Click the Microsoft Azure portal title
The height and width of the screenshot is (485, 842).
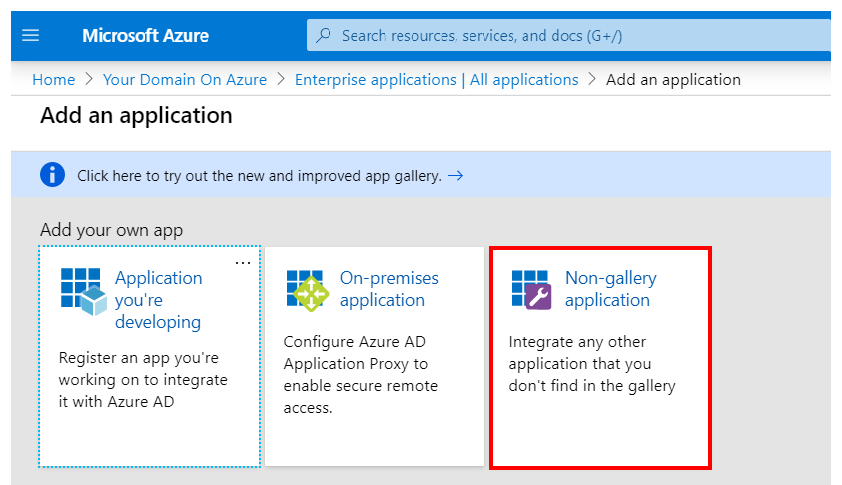(145, 35)
